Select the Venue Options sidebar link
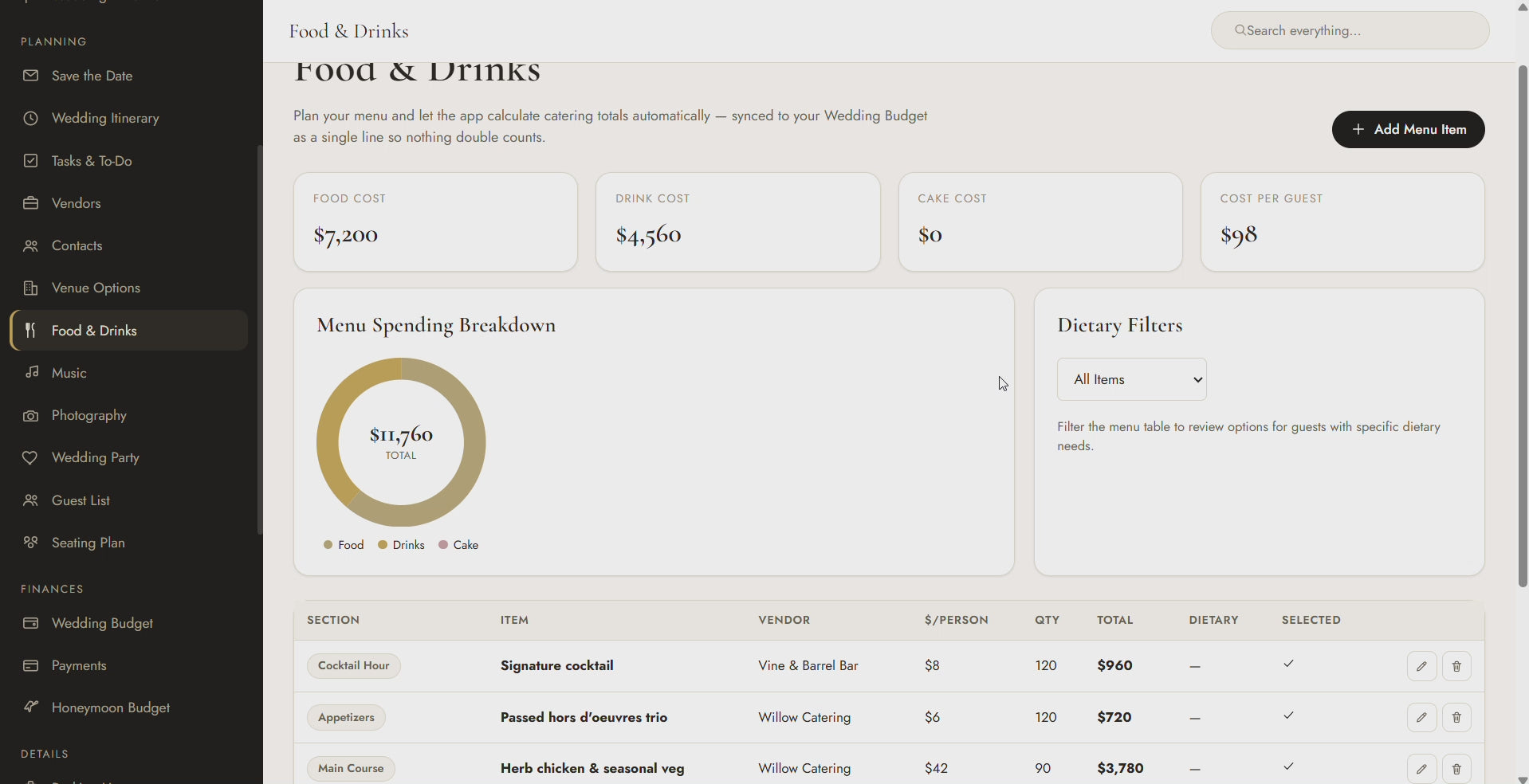Image resolution: width=1529 pixels, height=784 pixels. point(96,288)
